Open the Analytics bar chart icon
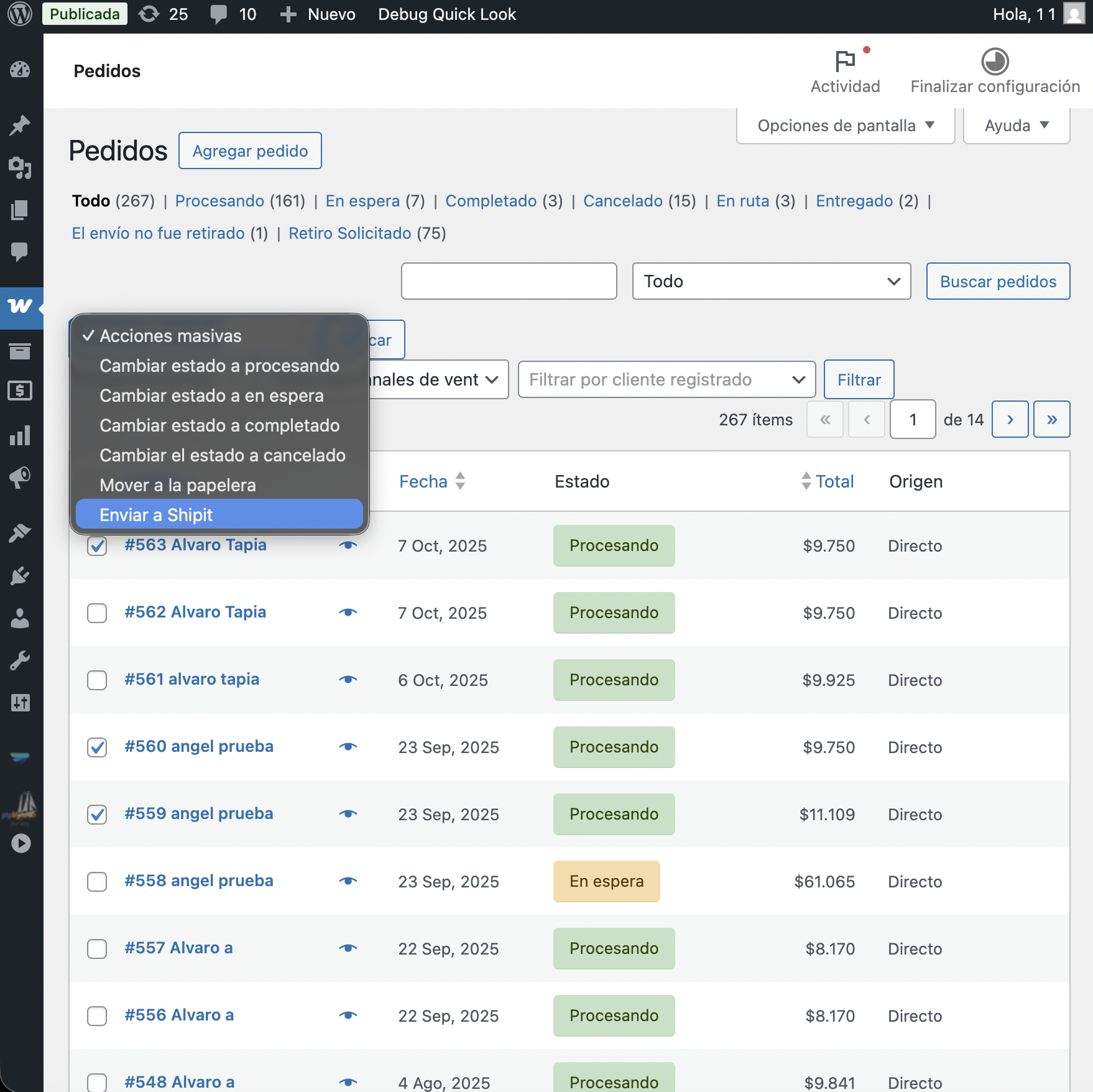The height and width of the screenshot is (1092, 1093). click(x=20, y=435)
